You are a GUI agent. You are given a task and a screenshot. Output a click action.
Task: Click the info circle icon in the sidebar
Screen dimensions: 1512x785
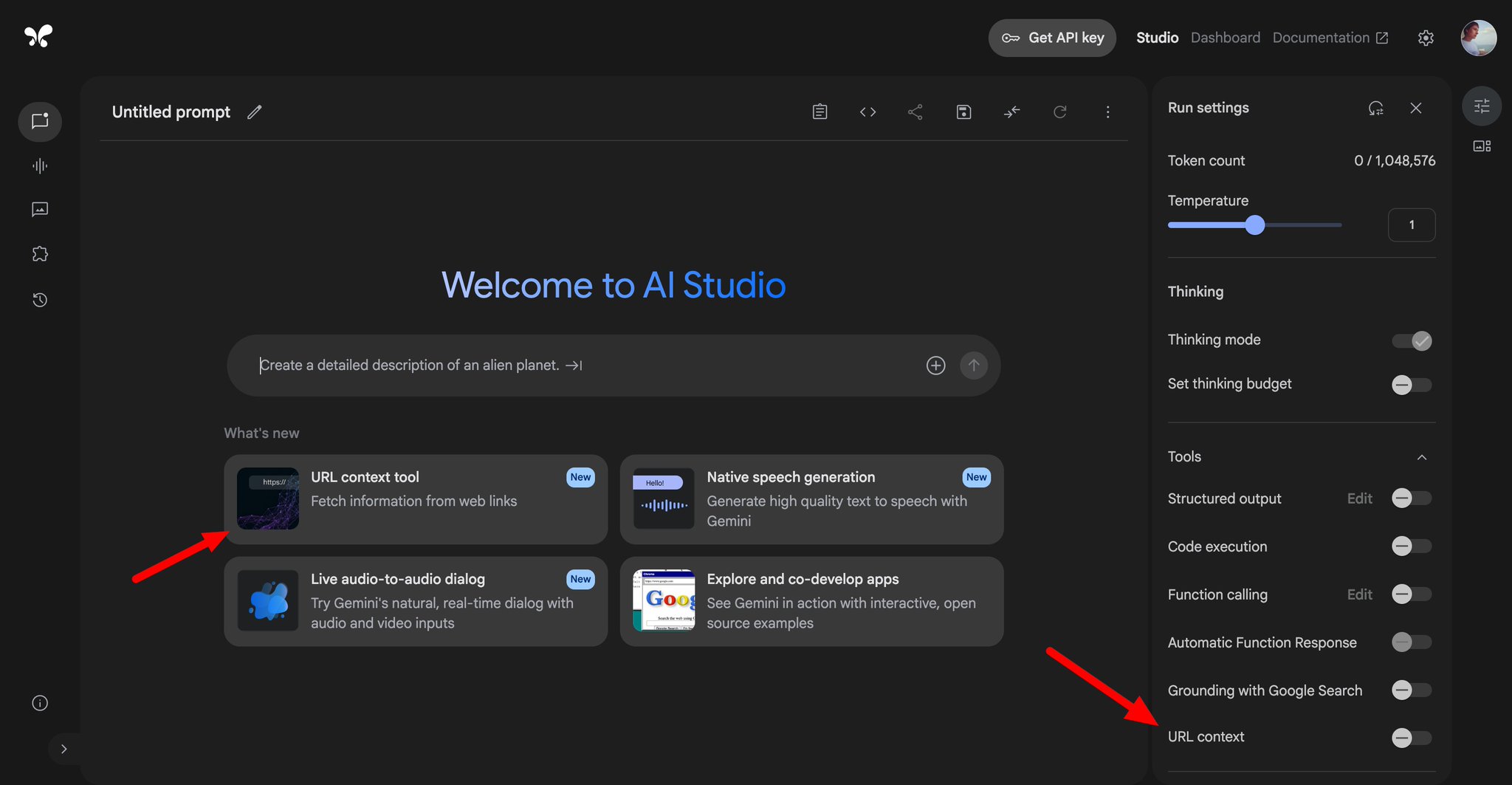tap(40, 703)
